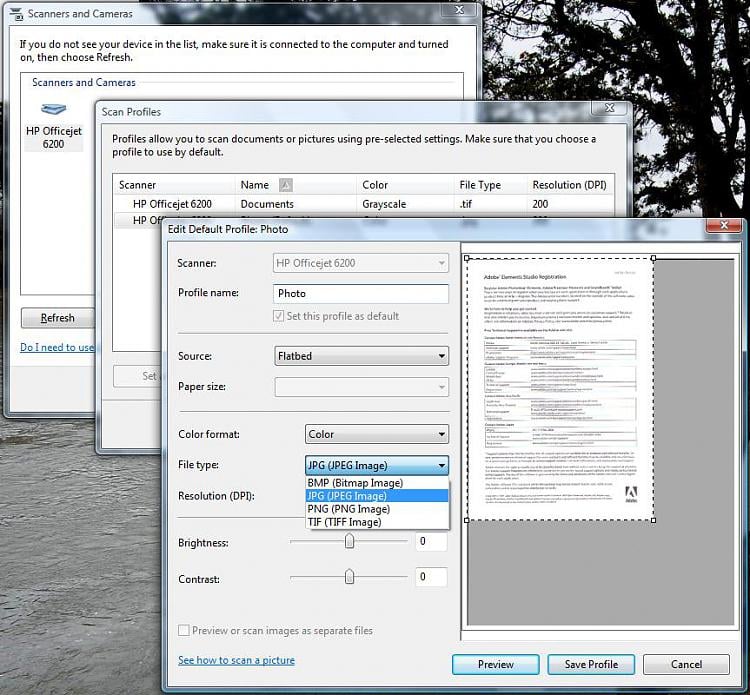Click the 200 resolution cell
This screenshot has height=695, width=750.
[x=540, y=204]
